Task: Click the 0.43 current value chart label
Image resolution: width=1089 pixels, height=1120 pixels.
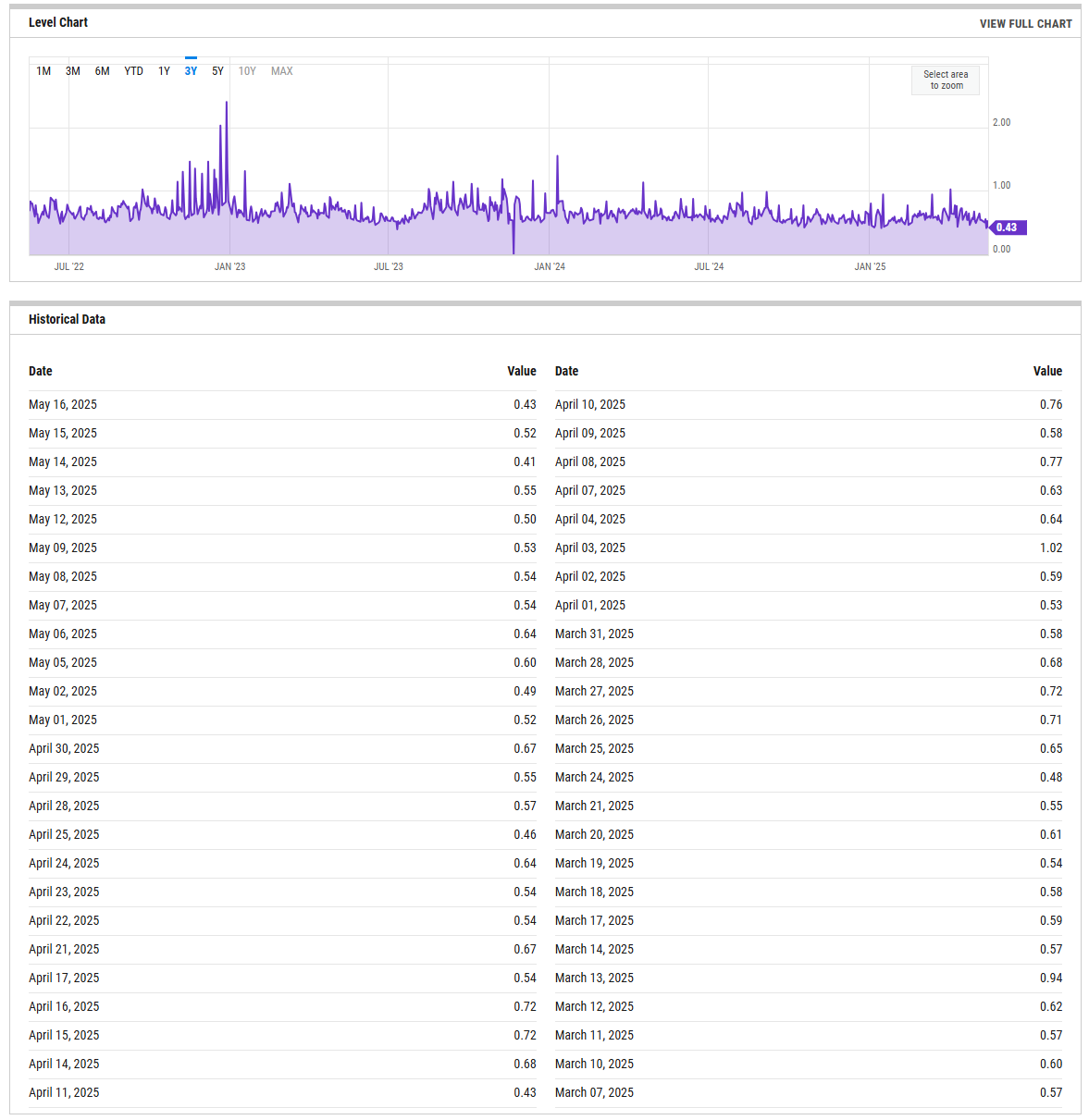Action: [x=1008, y=228]
